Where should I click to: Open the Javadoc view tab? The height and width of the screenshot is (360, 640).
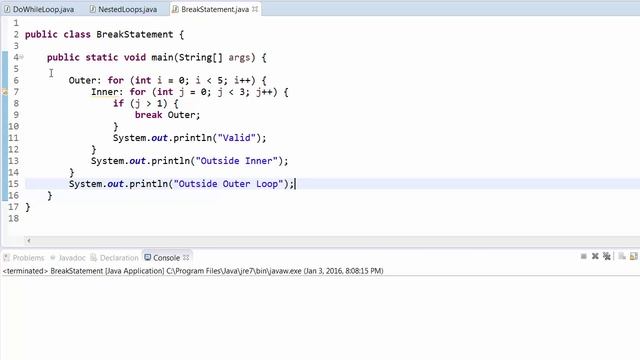68,258
